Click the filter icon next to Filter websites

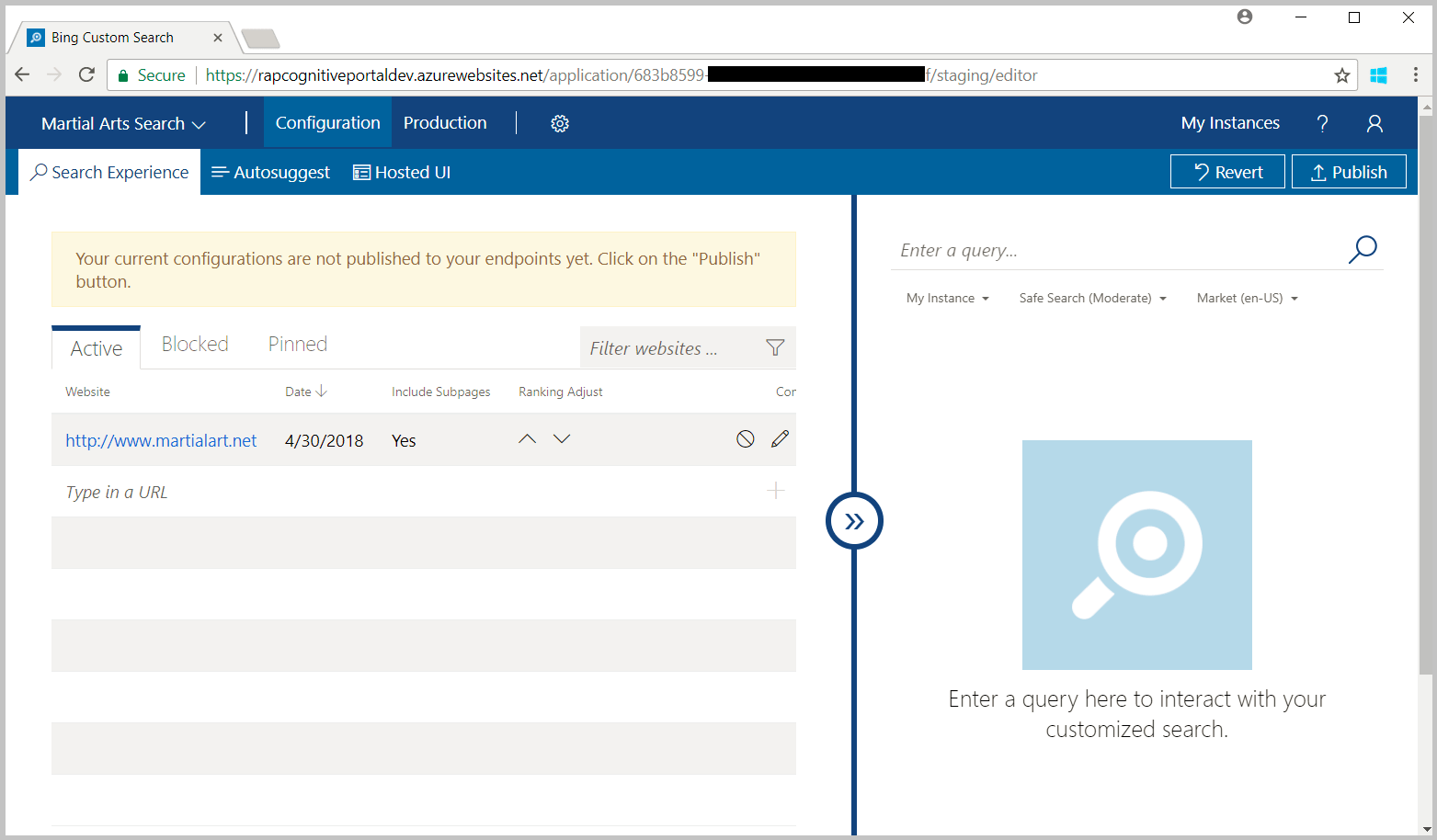[775, 347]
